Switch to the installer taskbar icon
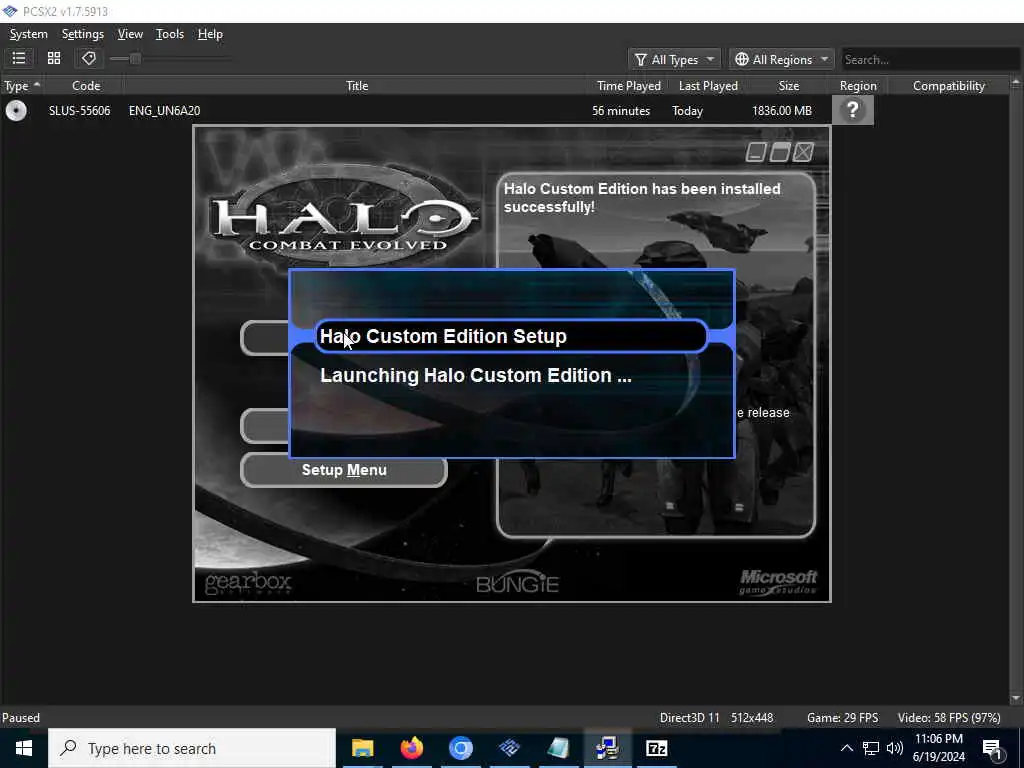This screenshot has width=1024, height=768. [x=607, y=748]
